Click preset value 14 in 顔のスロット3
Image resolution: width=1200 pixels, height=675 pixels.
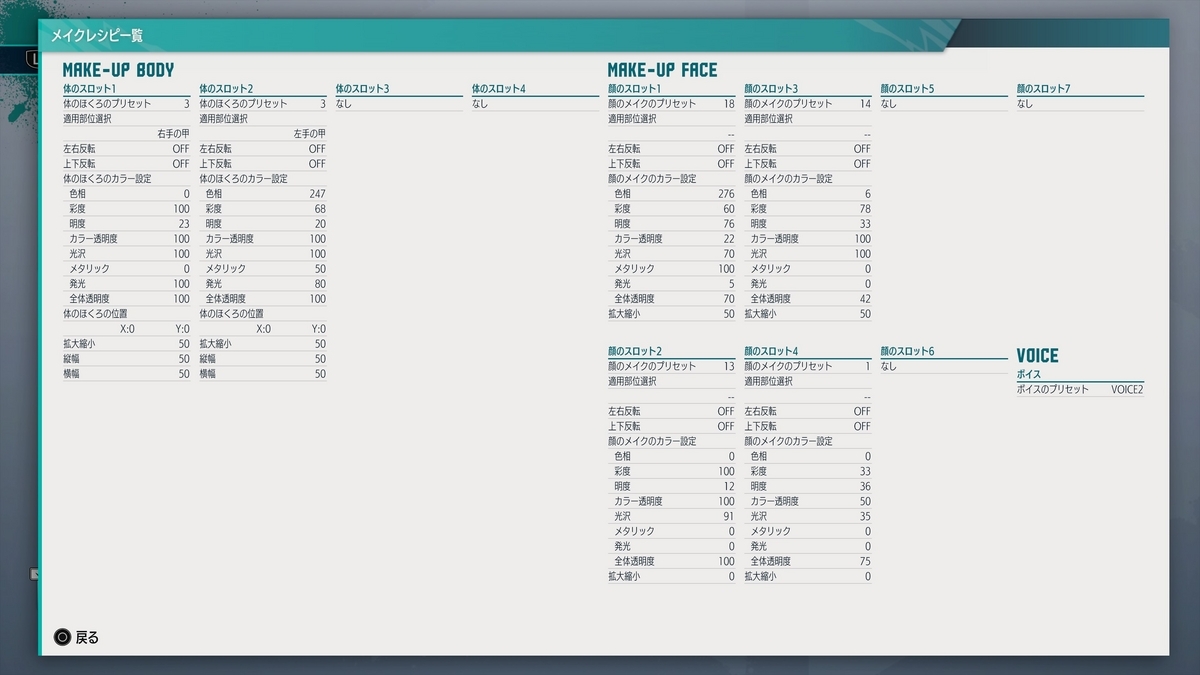[x=865, y=104]
